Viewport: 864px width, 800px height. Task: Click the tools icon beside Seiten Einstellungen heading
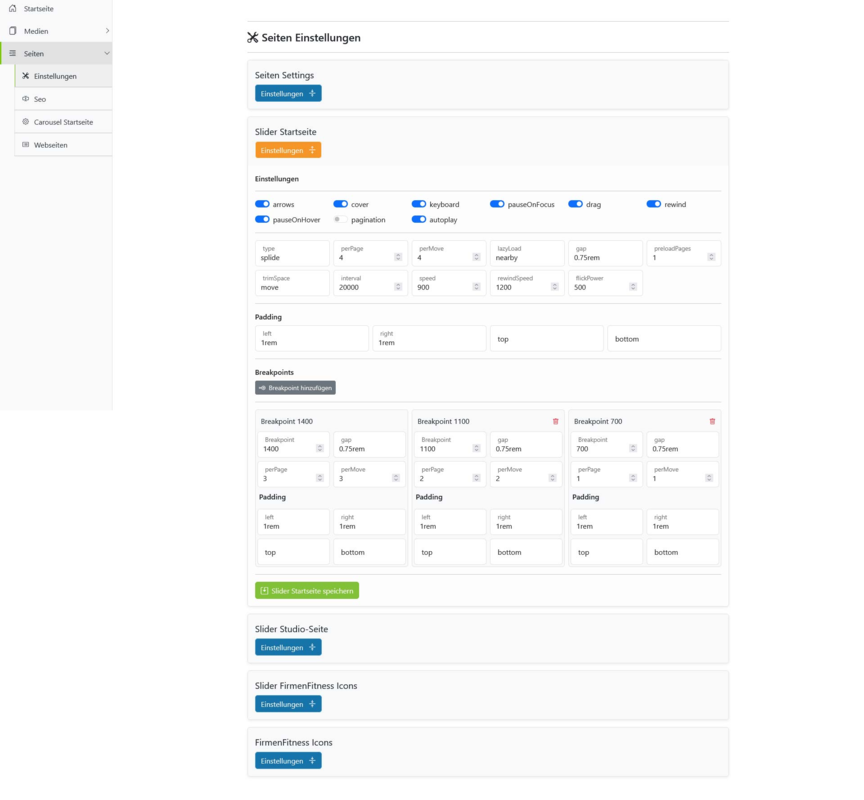[252, 37]
